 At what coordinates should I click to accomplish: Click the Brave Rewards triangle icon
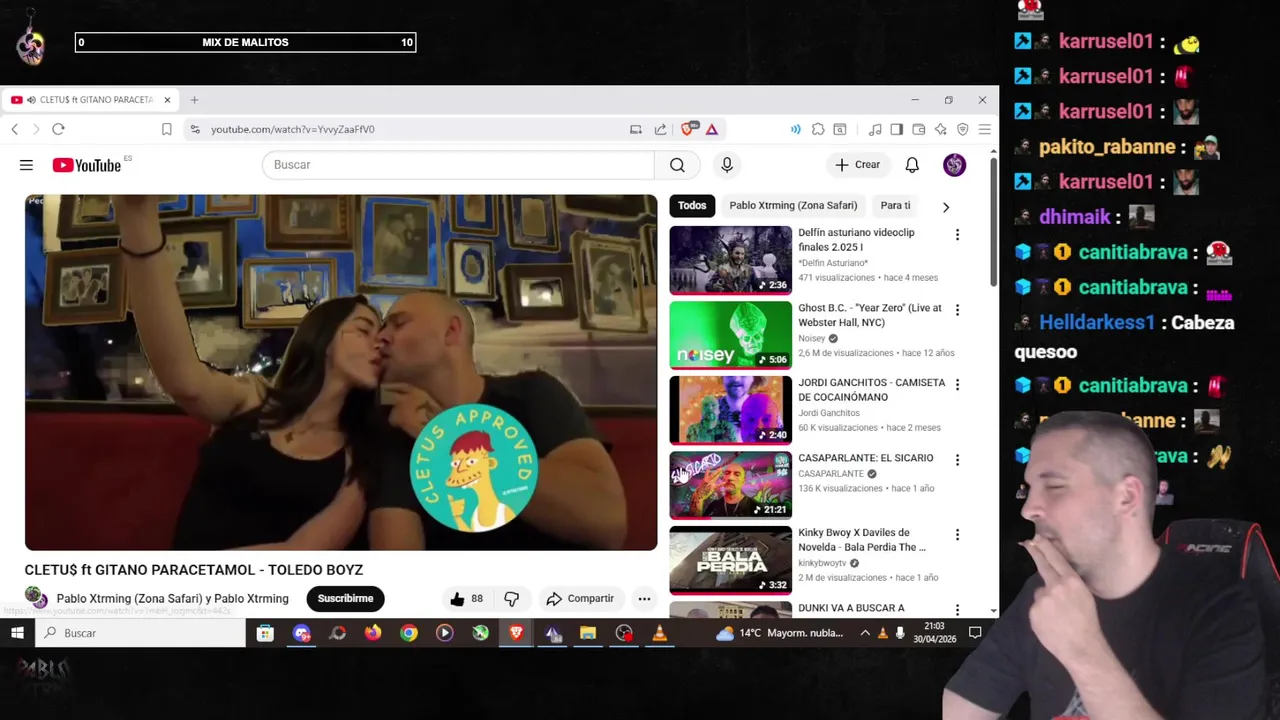pyautogui.click(x=712, y=129)
